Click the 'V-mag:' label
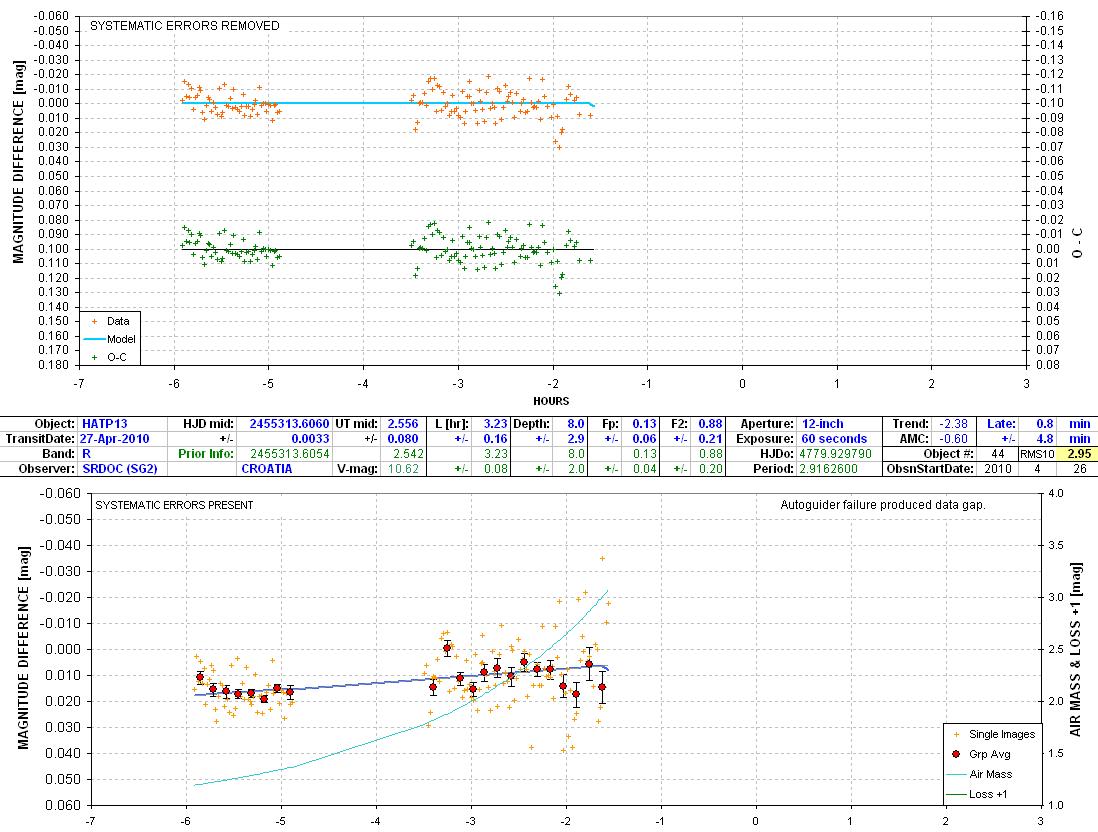This screenshot has height=832, width=1098. coord(358,469)
